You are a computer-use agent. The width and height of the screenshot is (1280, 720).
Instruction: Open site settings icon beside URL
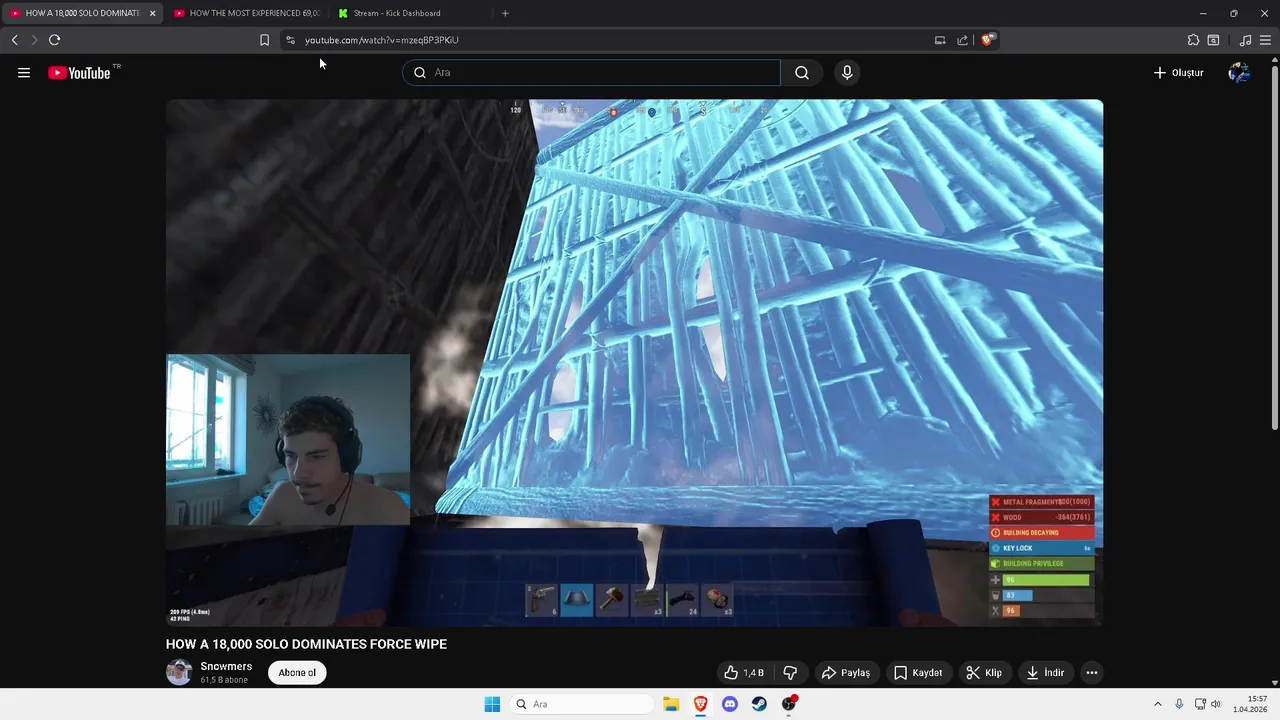[x=290, y=40]
